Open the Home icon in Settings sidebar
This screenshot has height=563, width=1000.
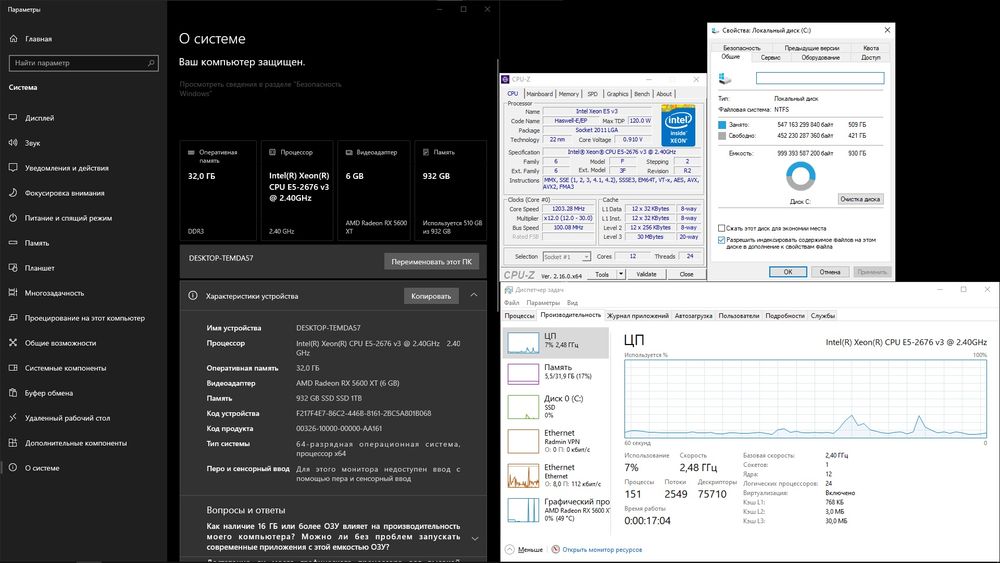tap(13, 39)
